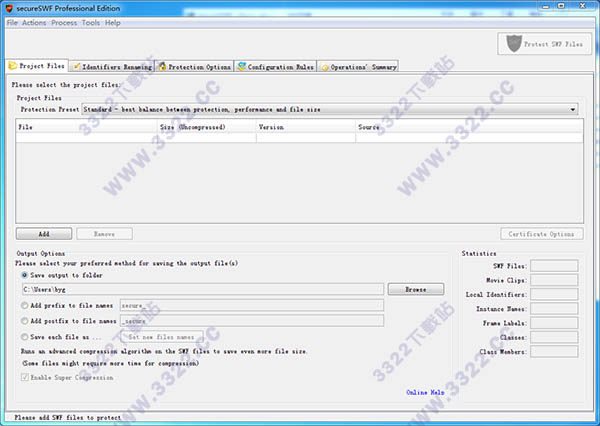Click the File column header
This screenshot has height=426, width=600.
(x=86, y=127)
